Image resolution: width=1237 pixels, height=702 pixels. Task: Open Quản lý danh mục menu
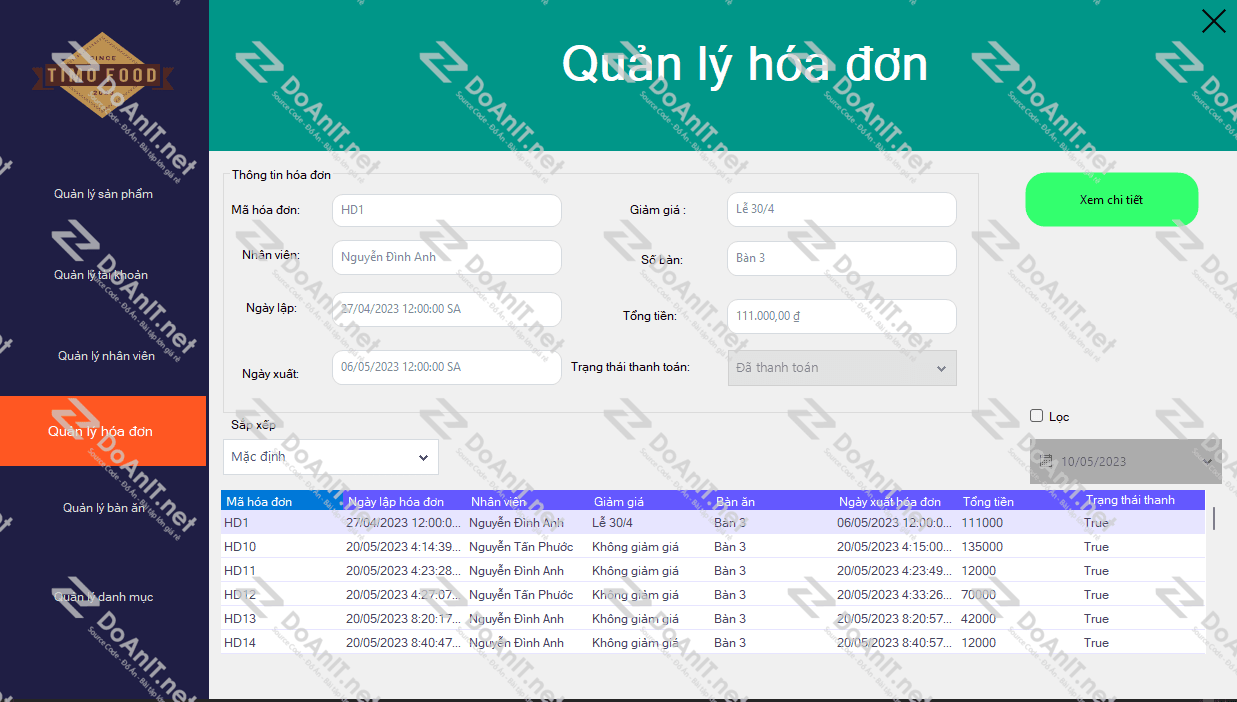[x=104, y=597]
